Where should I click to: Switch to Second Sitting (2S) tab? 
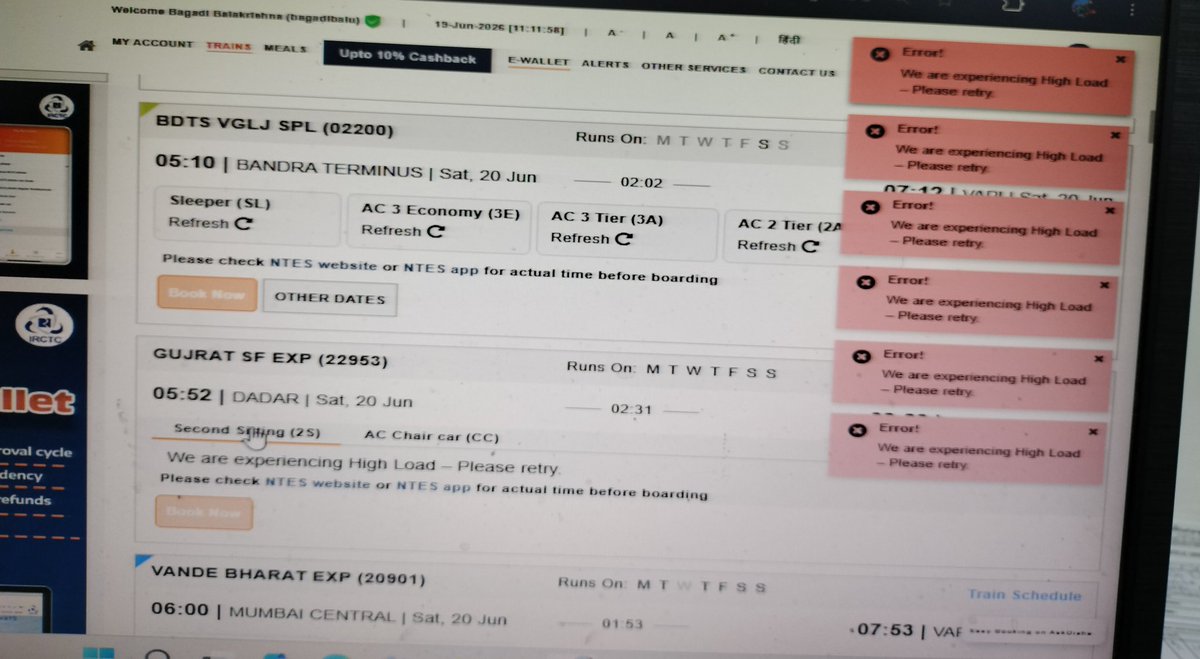[245, 430]
